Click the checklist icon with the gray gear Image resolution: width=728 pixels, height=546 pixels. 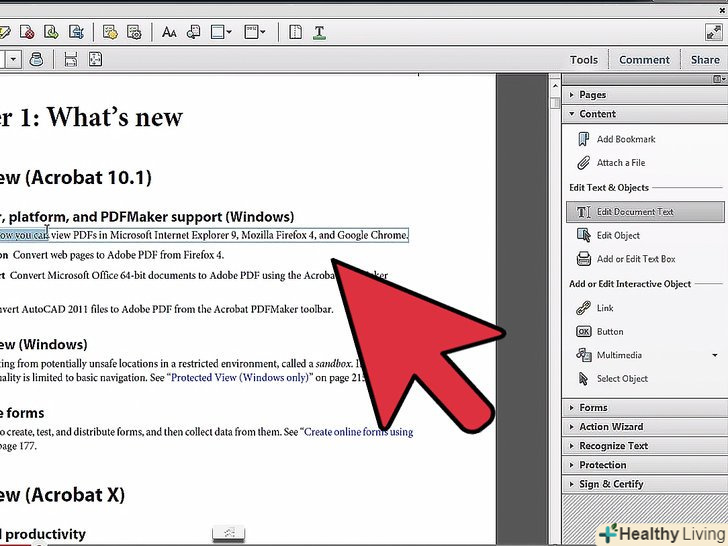click(134, 32)
